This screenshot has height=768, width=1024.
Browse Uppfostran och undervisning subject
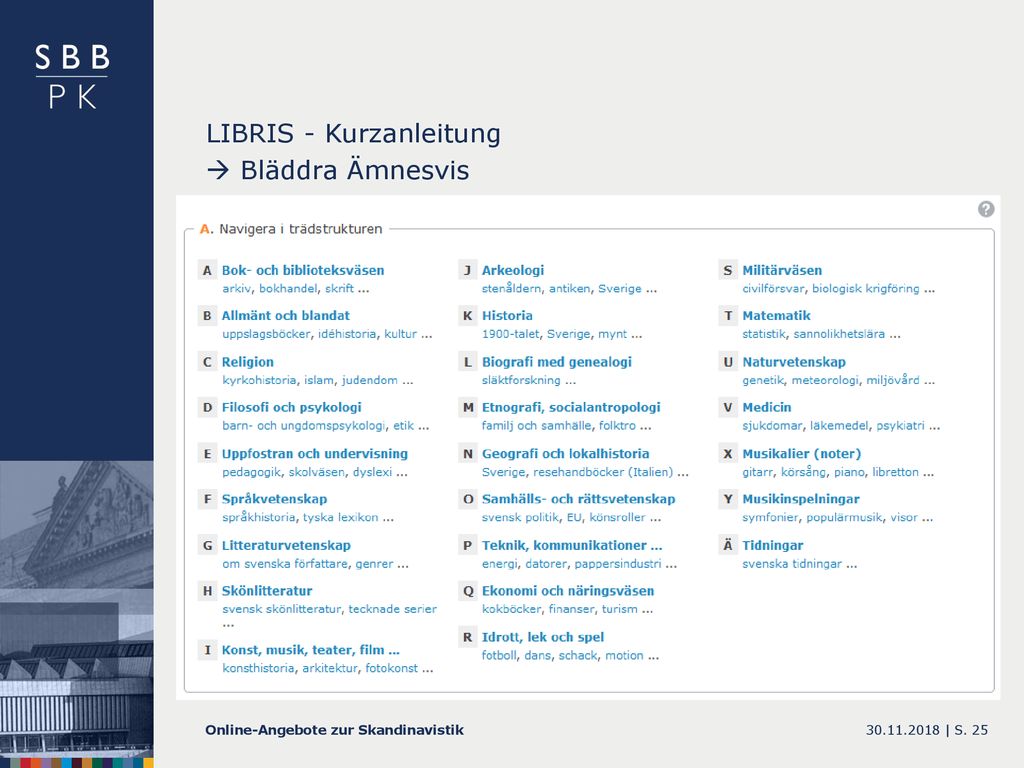point(314,453)
